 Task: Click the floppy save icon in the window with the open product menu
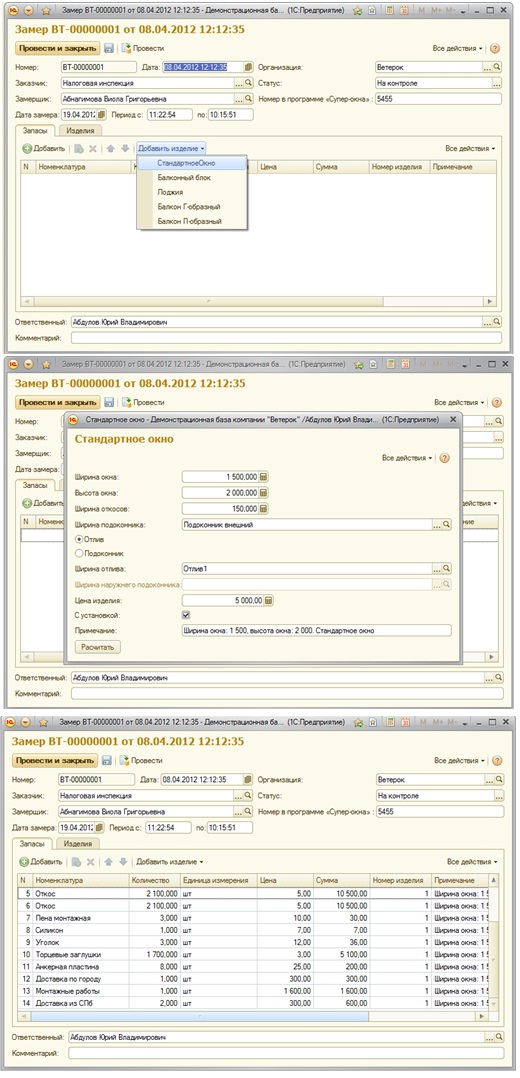pos(109,48)
